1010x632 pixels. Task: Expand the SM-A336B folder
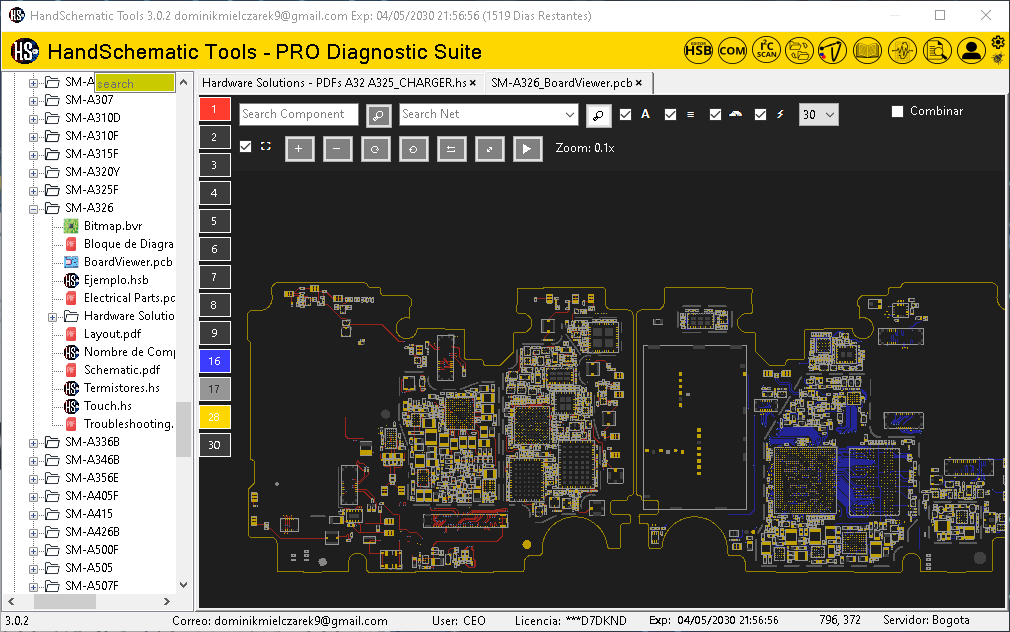[33, 443]
